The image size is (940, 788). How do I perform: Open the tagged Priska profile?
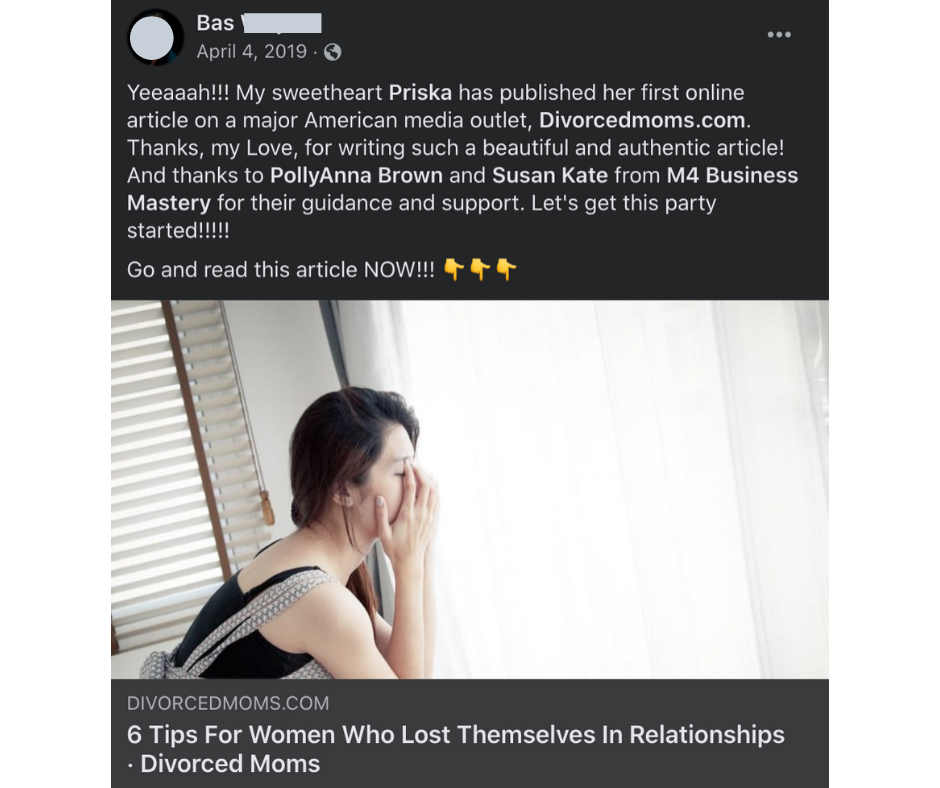pos(420,92)
